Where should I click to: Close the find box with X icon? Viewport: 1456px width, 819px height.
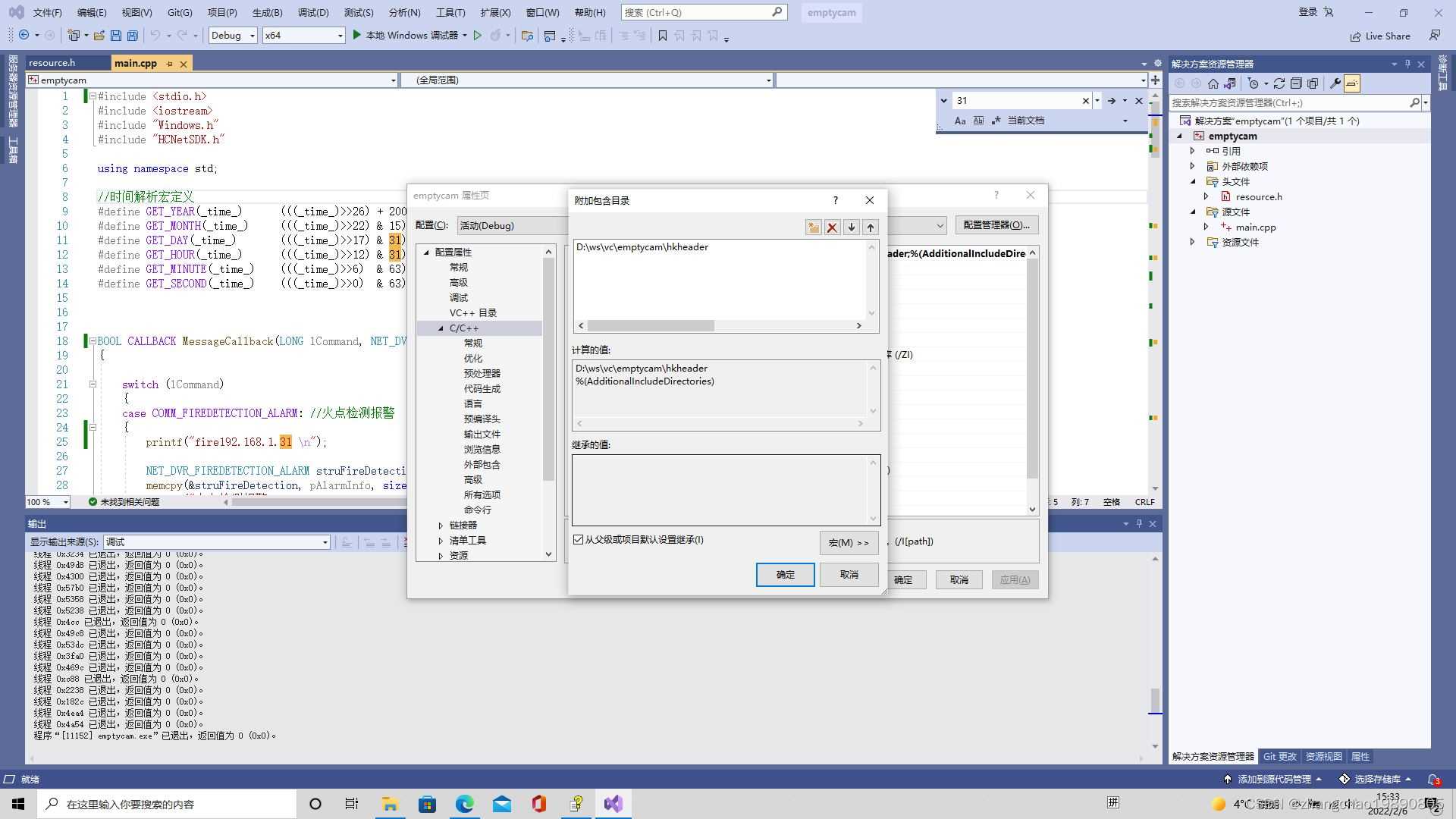[1139, 100]
